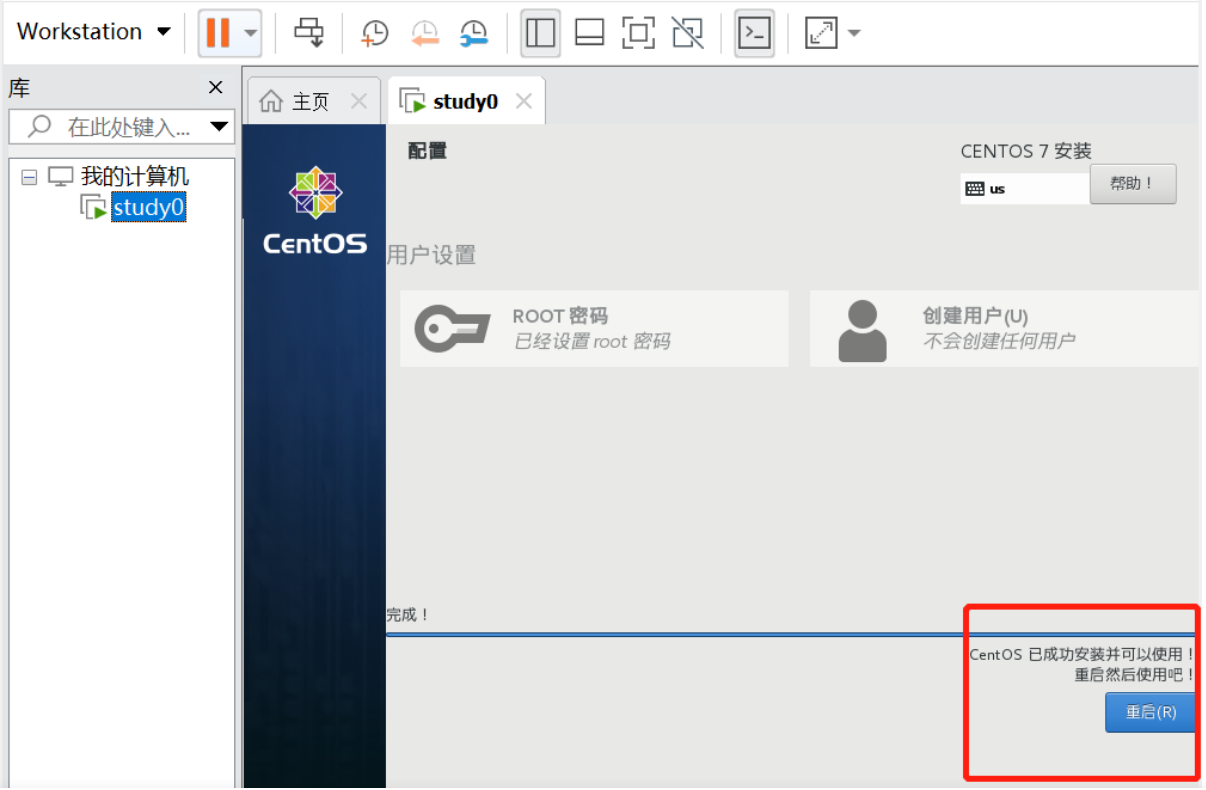
Task: Toggle the thumbnail bar view
Action: click(590, 33)
